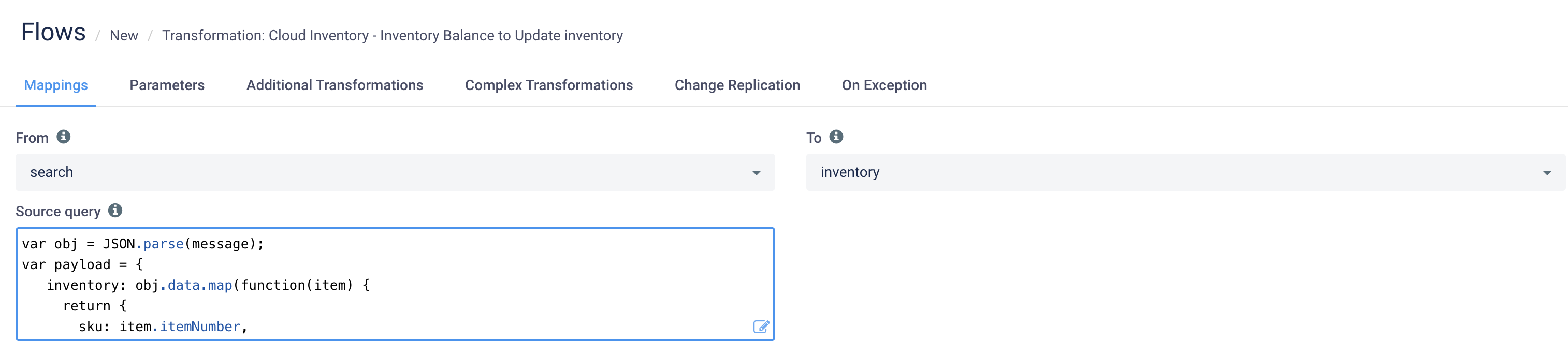Click the info icon beside From label
This screenshot has width=1568, height=356.
(63, 137)
